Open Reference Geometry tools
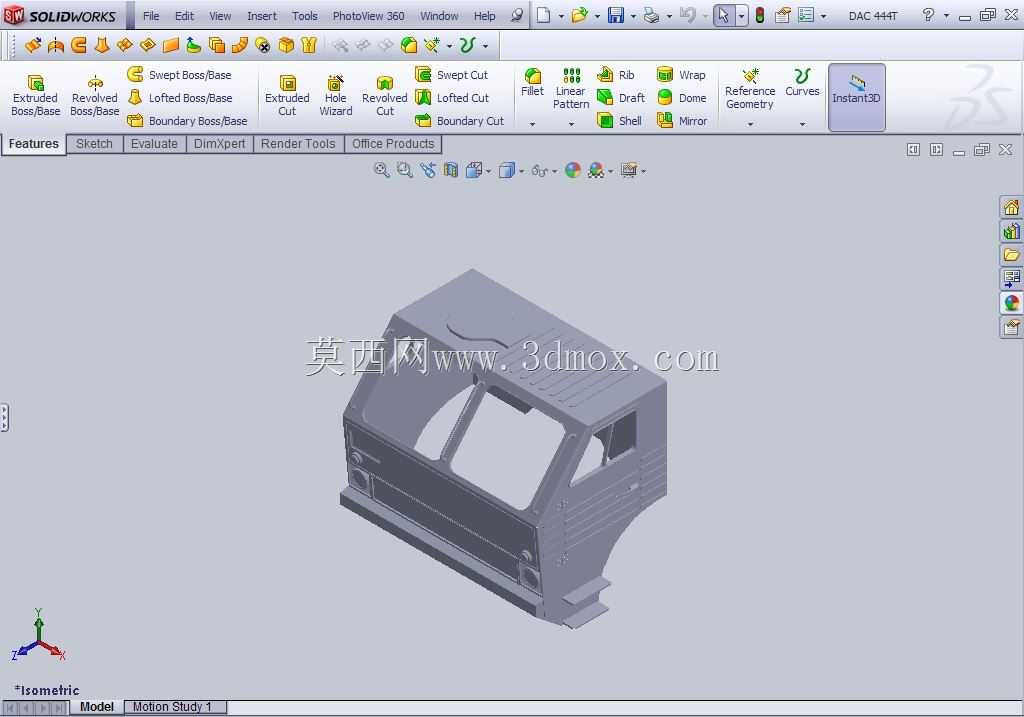The height and width of the screenshot is (717, 1024). (x=750, y=89)
